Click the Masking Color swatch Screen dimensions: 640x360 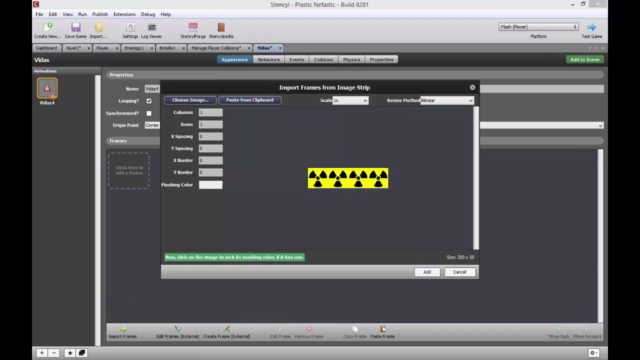(211, 185)
